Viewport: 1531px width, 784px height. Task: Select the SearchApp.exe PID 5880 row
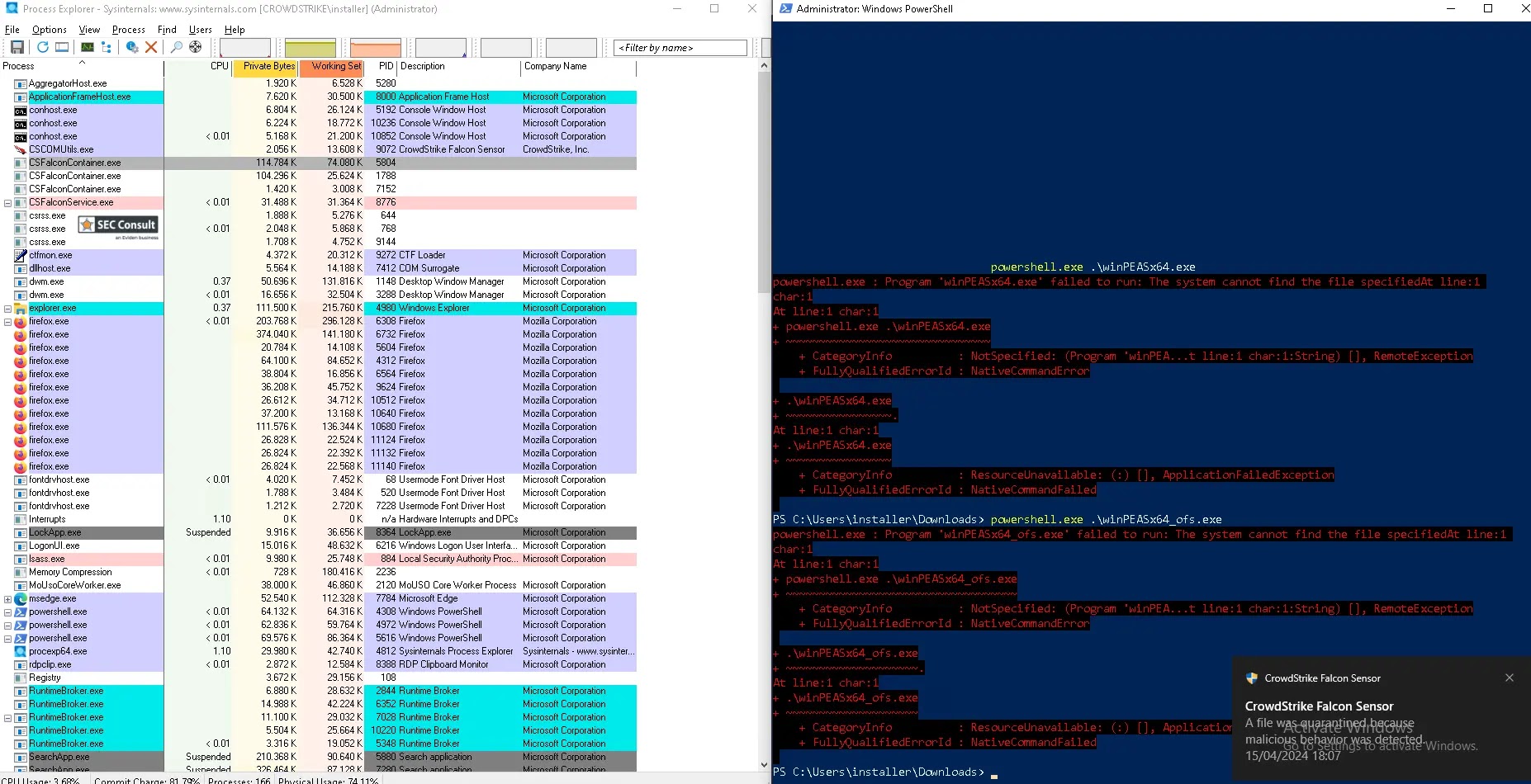pyautogui.click(x=319, y=757)
